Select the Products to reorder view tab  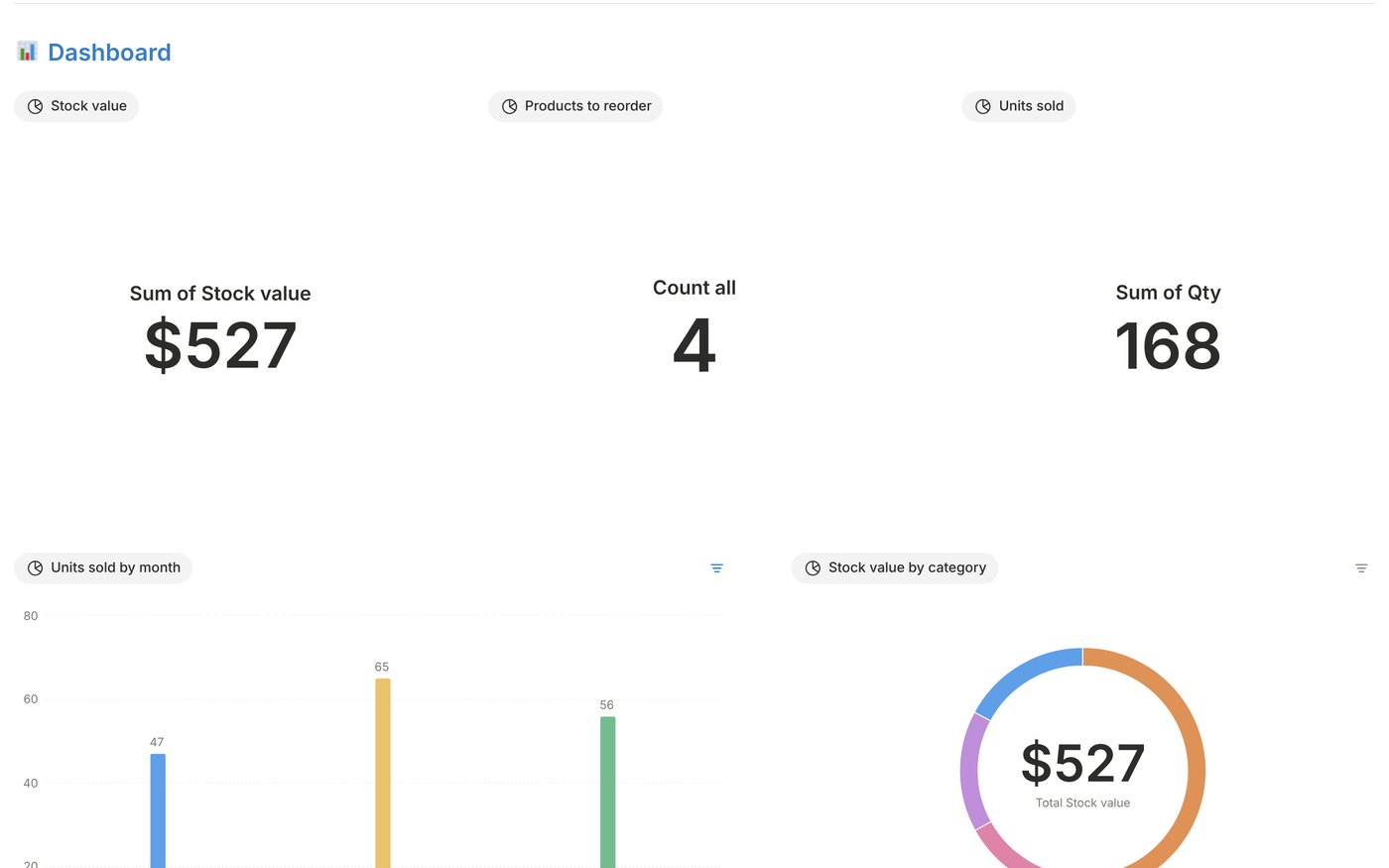tap(575, 106)
